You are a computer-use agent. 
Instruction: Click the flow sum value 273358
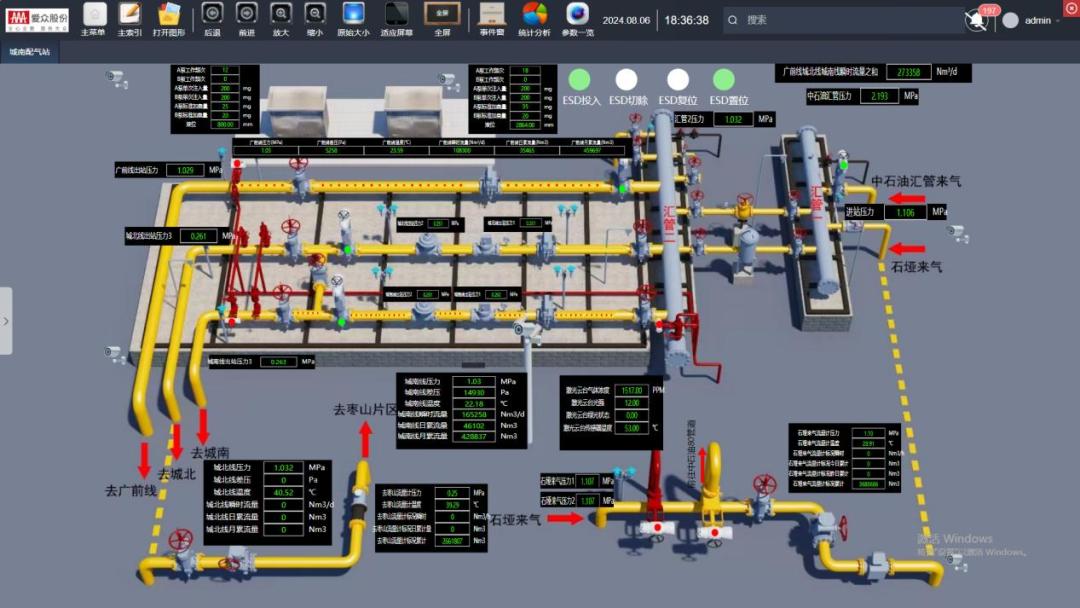pos(908,72)
